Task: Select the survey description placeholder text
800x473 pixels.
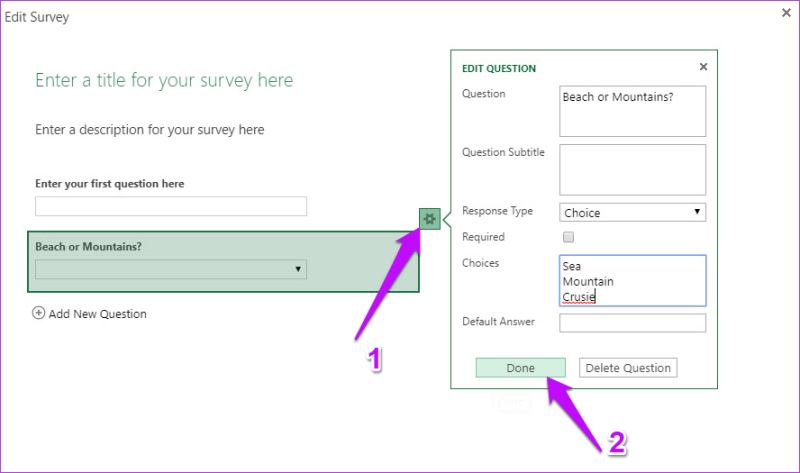Action: click(x=149, y=130)
